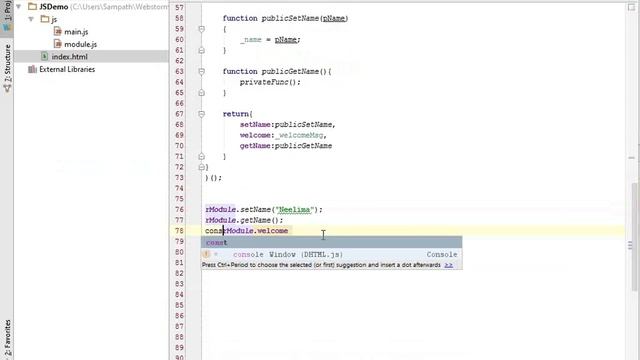Click "setName" key on line 68
The height and width of the screenshot is (360, 640).
tap(256, 124)
